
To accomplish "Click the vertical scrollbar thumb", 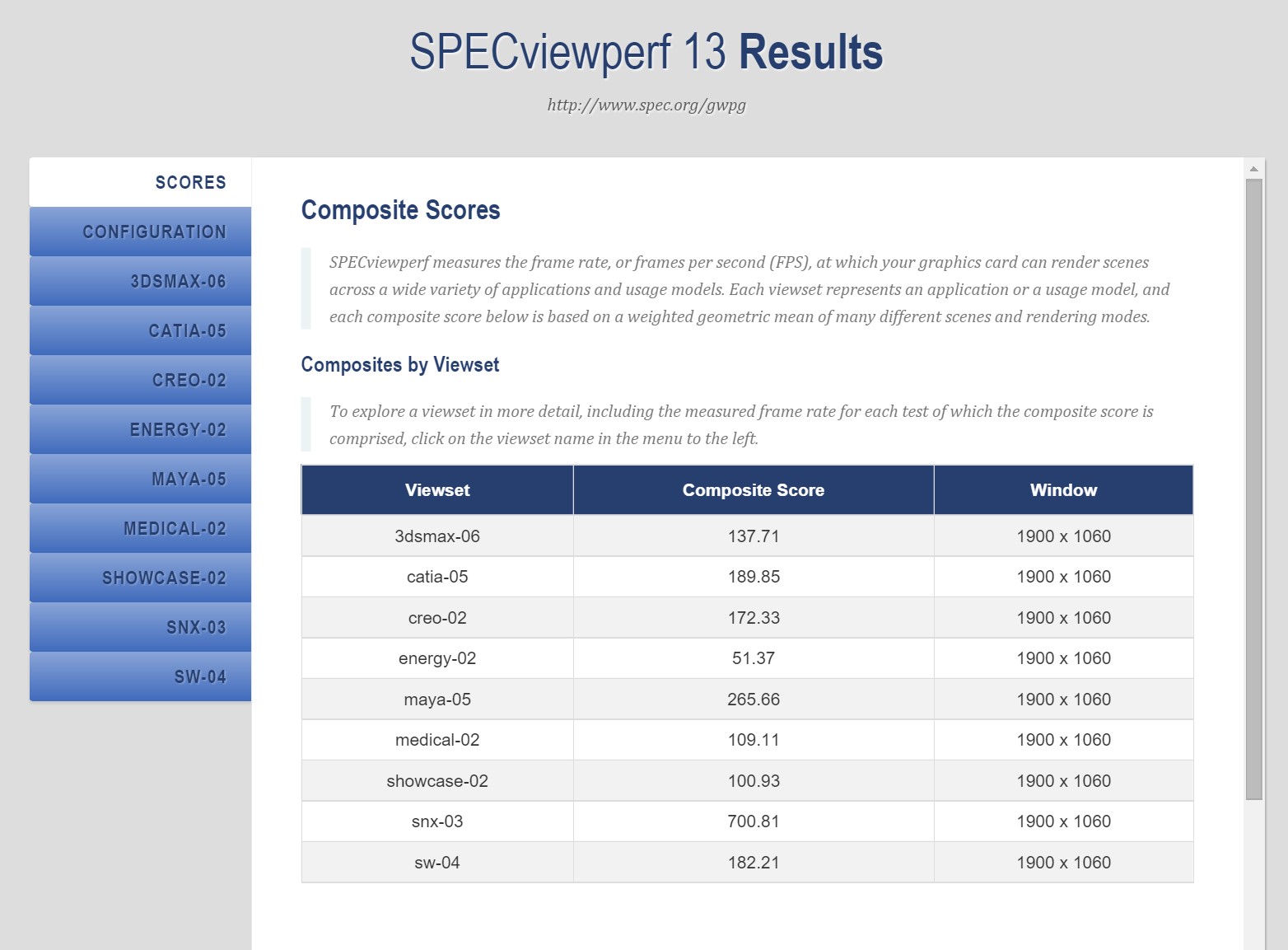I will coord(1253,489).
